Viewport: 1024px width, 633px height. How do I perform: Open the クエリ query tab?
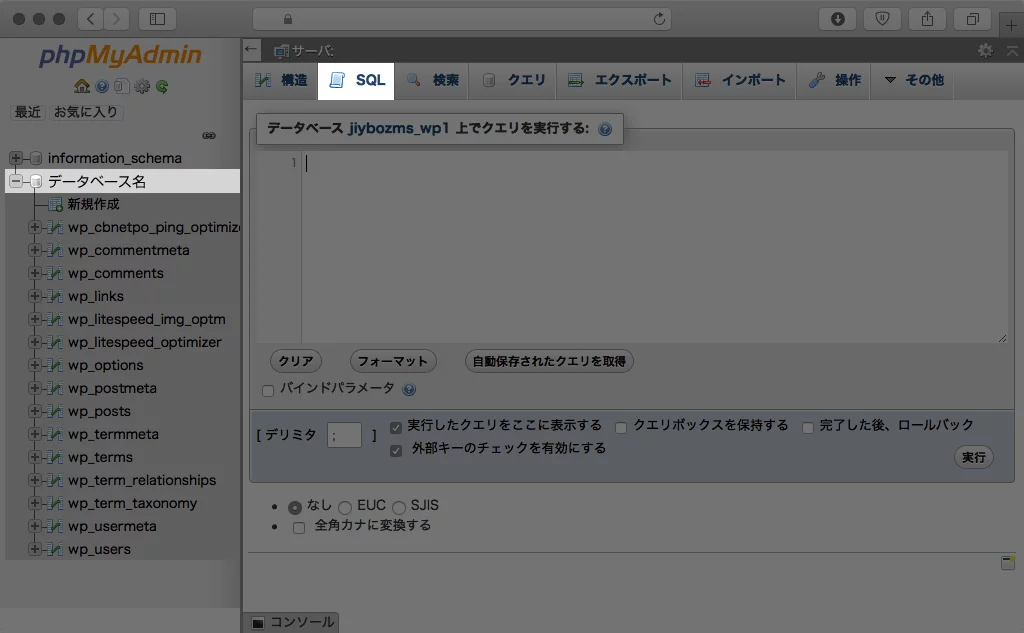513,80
